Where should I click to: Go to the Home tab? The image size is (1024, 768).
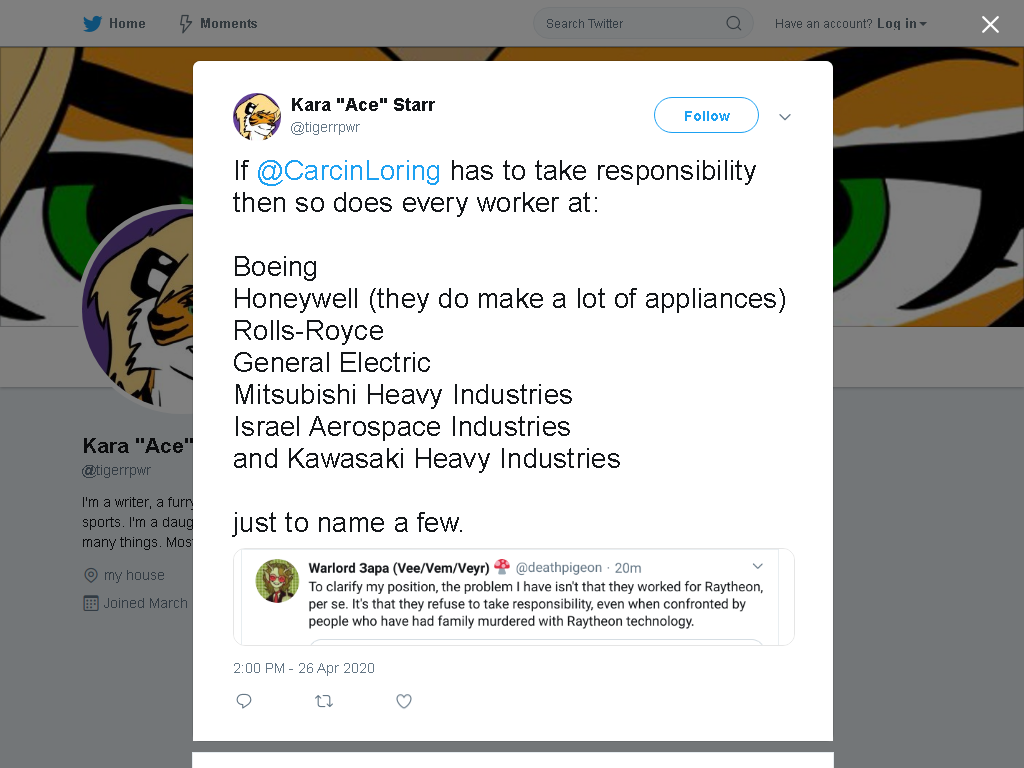click(x=114, y=24)
